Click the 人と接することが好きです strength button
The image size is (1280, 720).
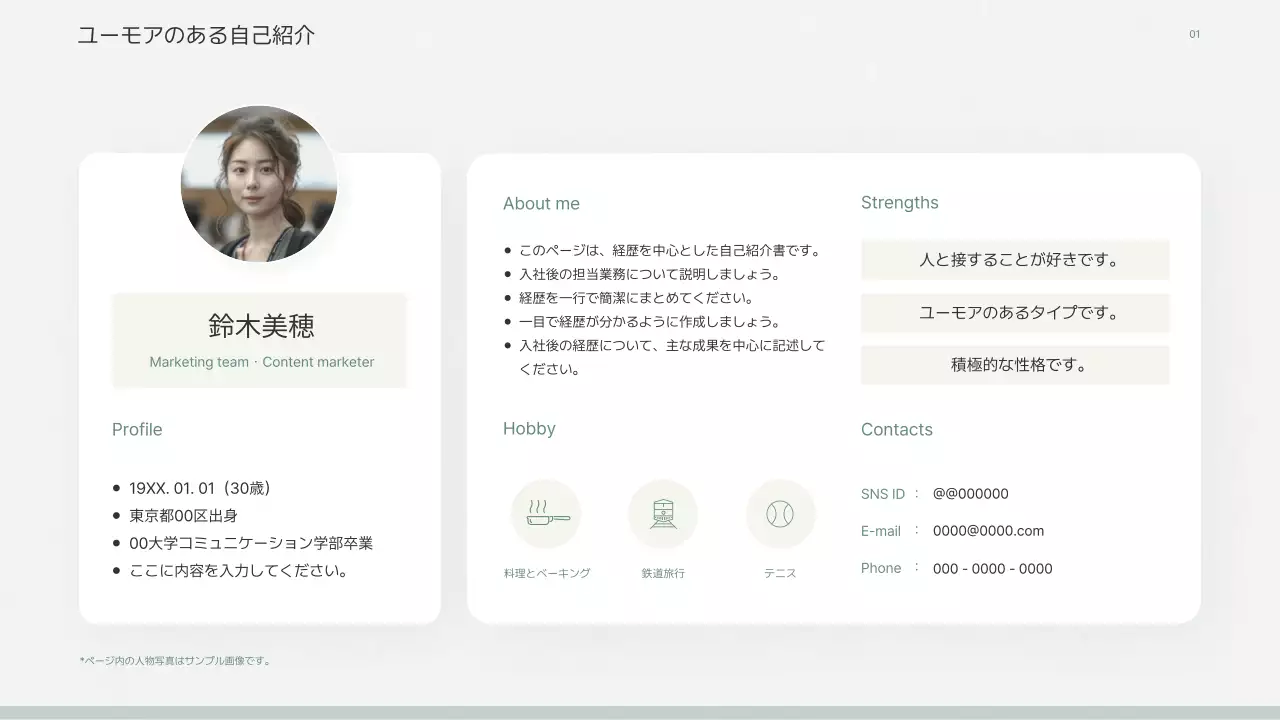tap(1015, 259)
